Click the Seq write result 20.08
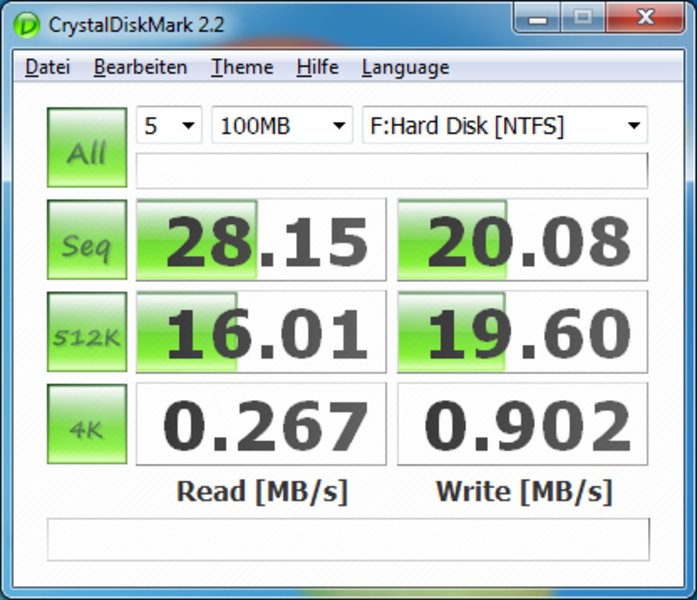Image resolution: width=697 pixels, height=600 pixels. point(522,240)
